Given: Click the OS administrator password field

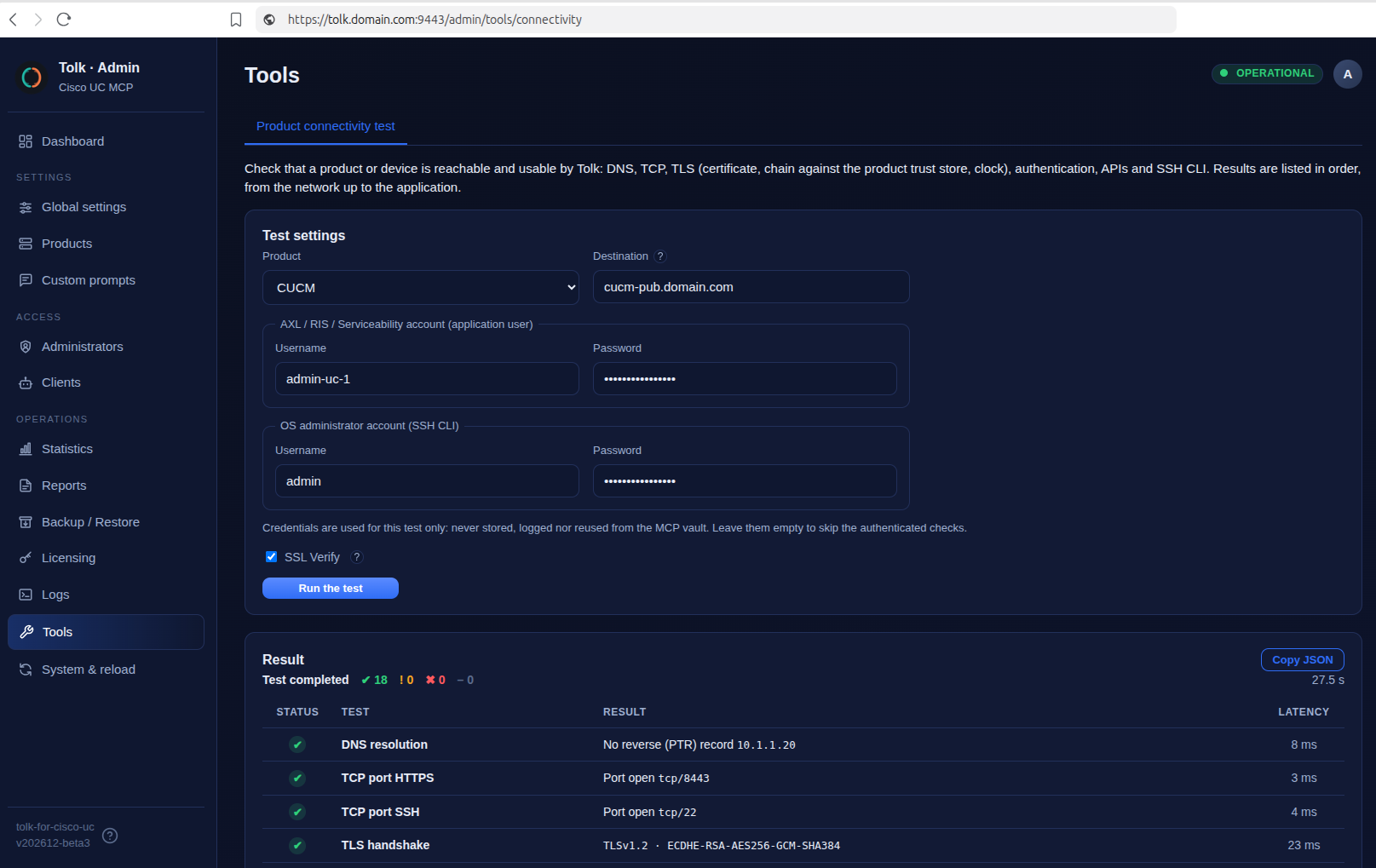Looking at the screenshot, I should [745, 481].
